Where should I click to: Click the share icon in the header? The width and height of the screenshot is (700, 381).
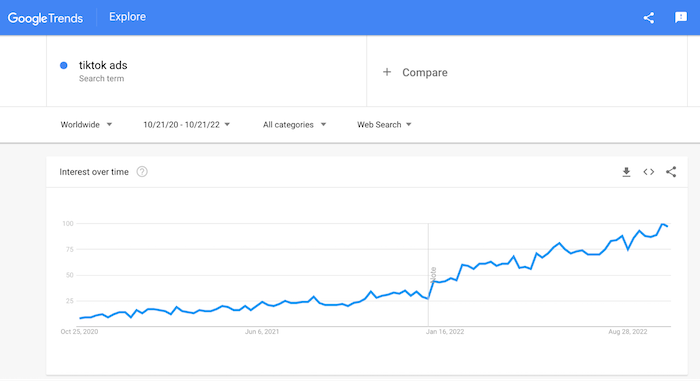click(649, 18)
